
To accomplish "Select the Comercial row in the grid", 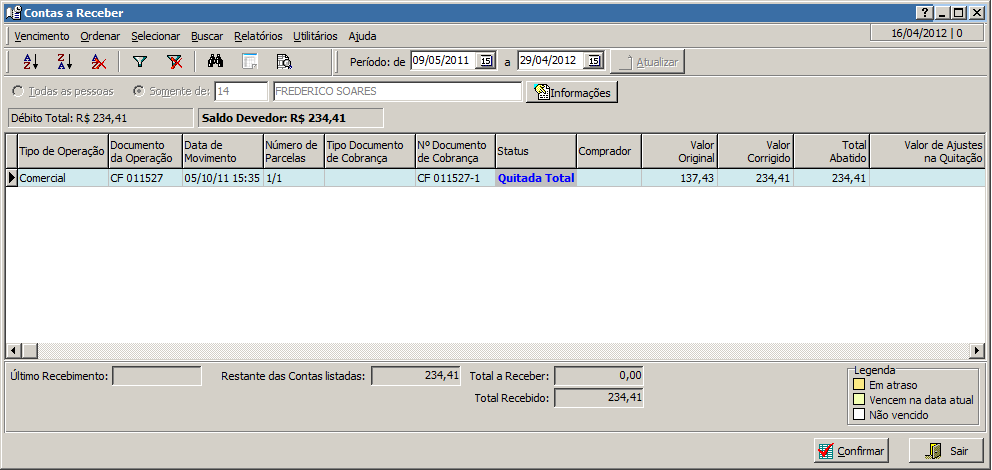I will [x=62, y=178].
